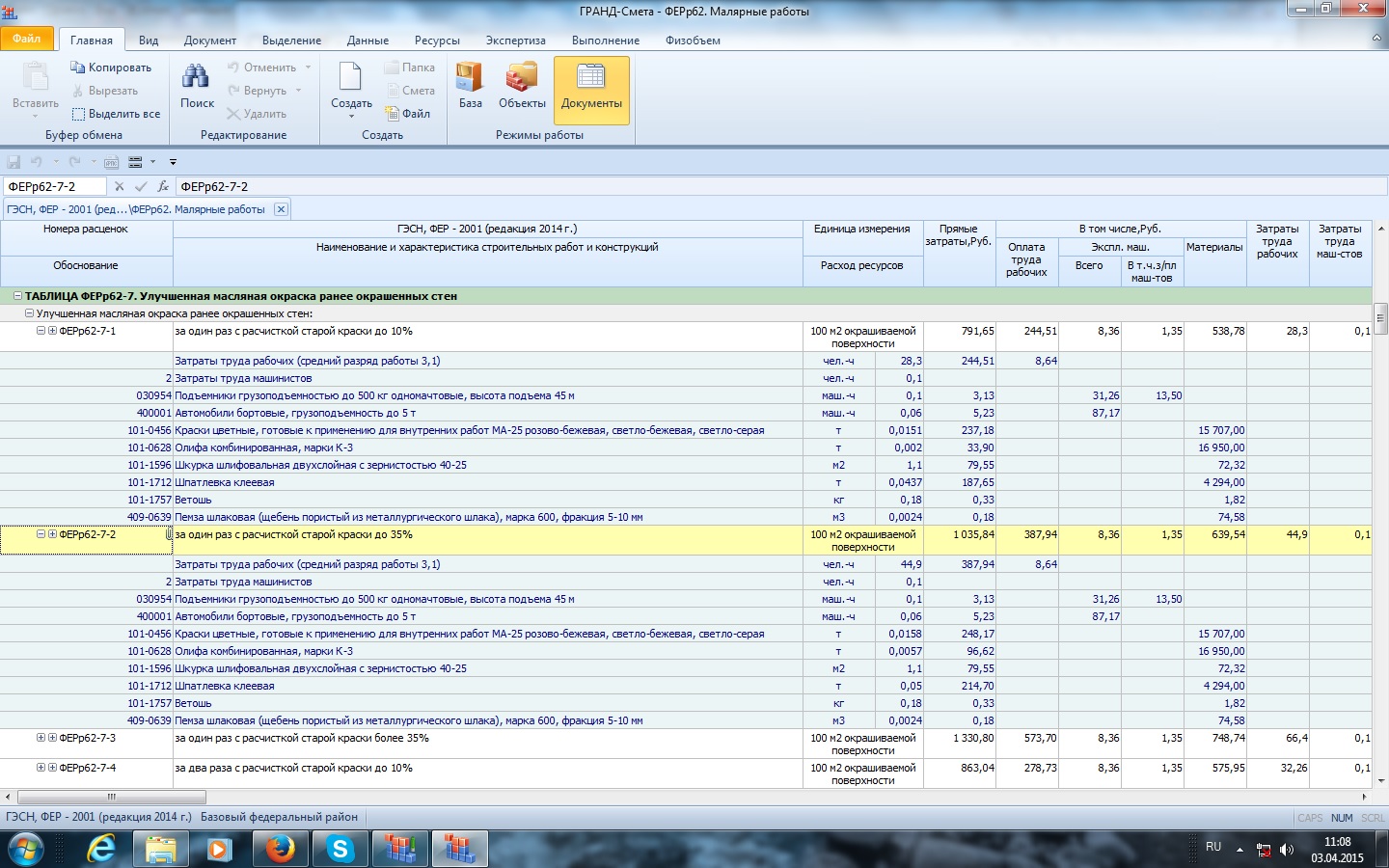Click the horizontal scrollbar thumb at bottom
Screen dimensions: 1389x868
pyautogui.click(x=111, y=797)
